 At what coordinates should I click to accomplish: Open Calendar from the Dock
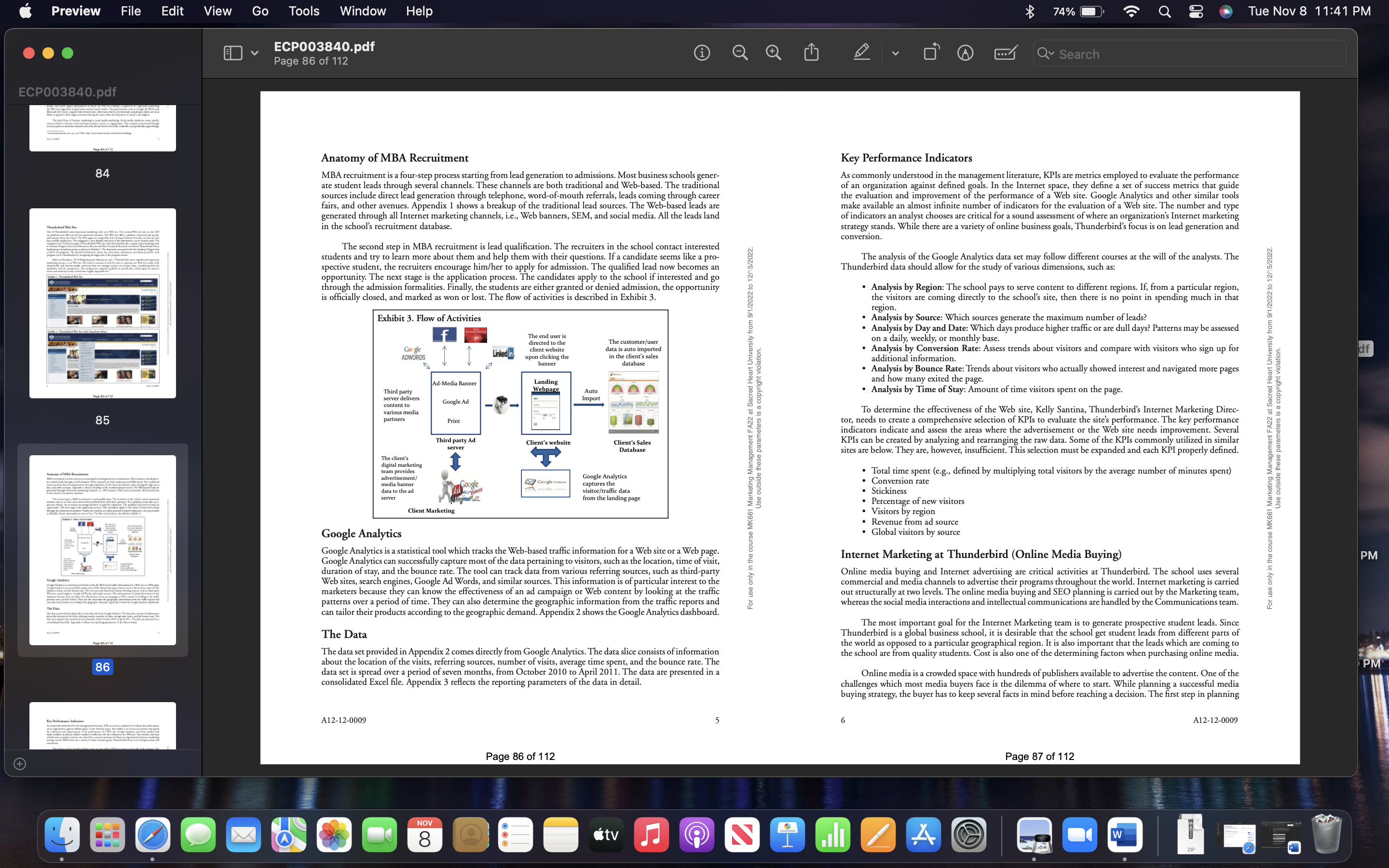coord(425,835)
